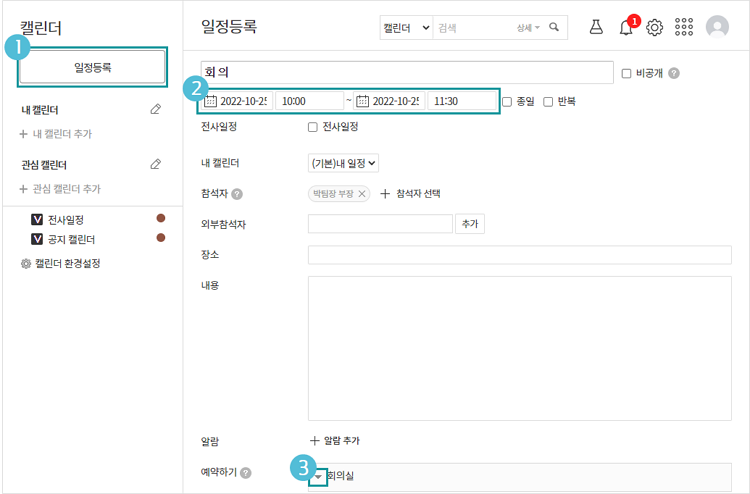Open start date picker calendar icon
Image resolution: width=750 pixels, height=494 pixels.
[x=210, y=101]
